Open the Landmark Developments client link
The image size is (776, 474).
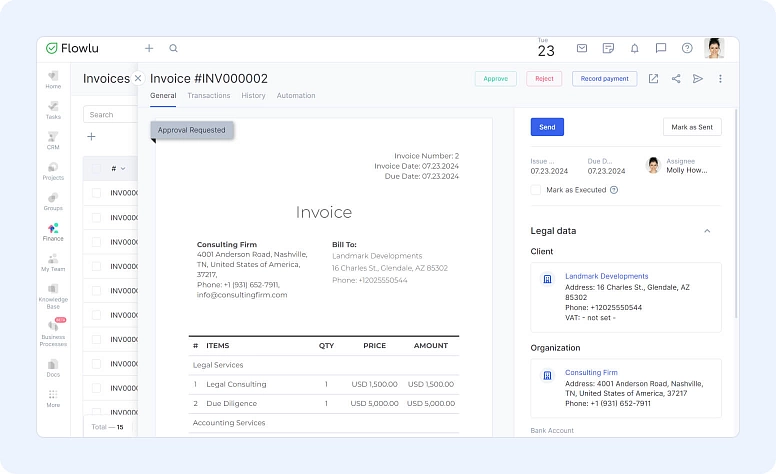[606, 276]
